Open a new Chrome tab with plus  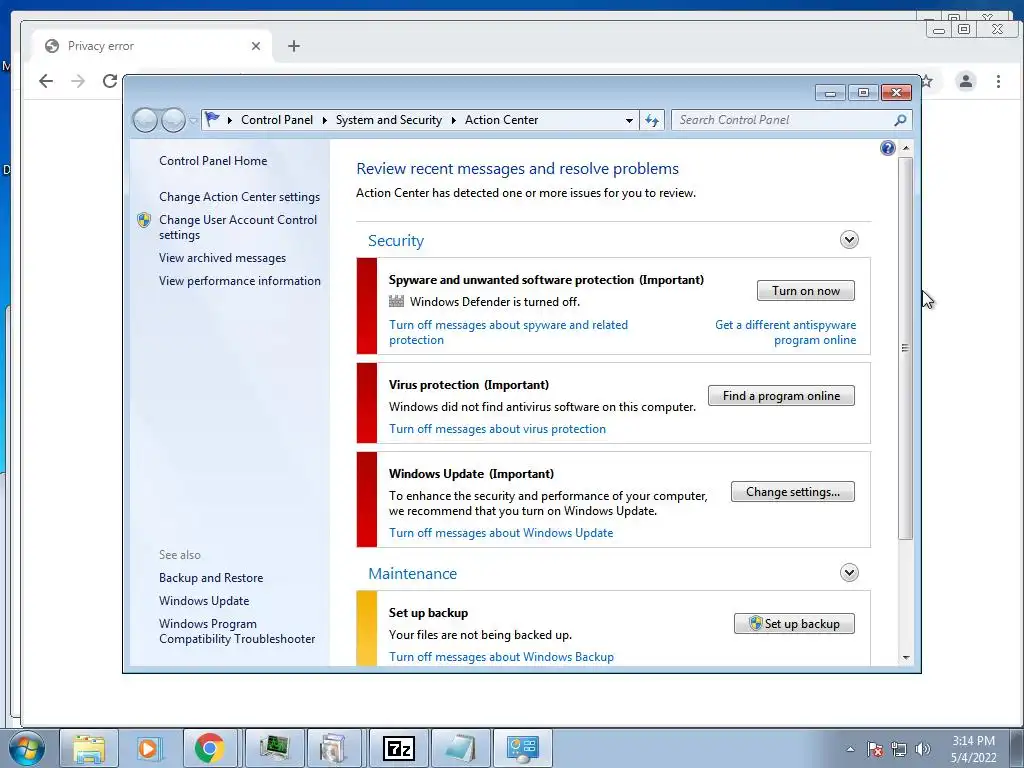[x=294, y=46]
